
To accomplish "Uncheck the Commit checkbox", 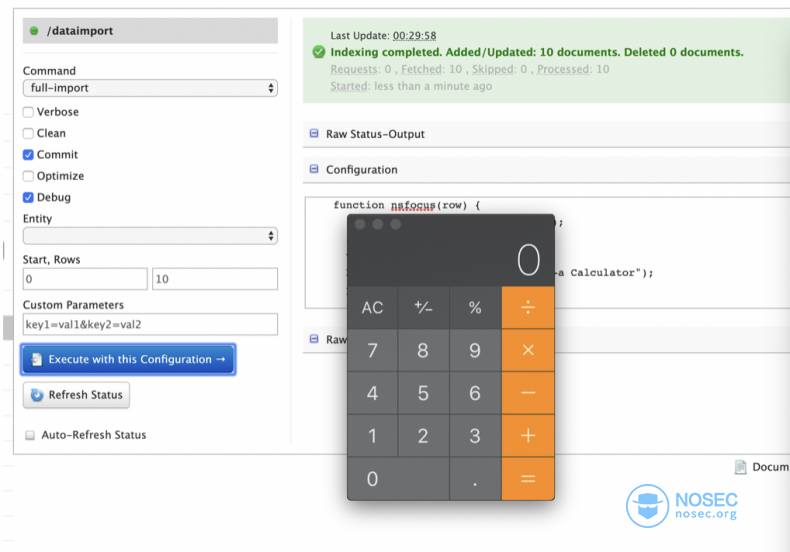I will click(28, 155).
